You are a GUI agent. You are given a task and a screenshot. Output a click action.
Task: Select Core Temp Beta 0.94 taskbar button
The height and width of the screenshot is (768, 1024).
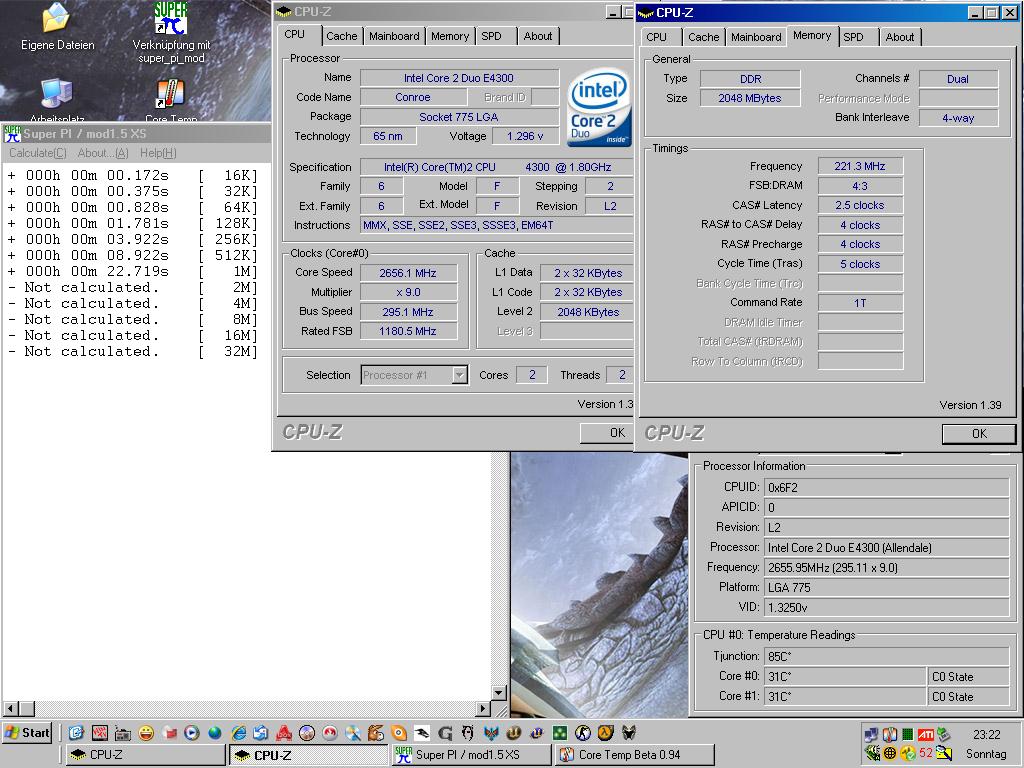[x=634, y=755]
